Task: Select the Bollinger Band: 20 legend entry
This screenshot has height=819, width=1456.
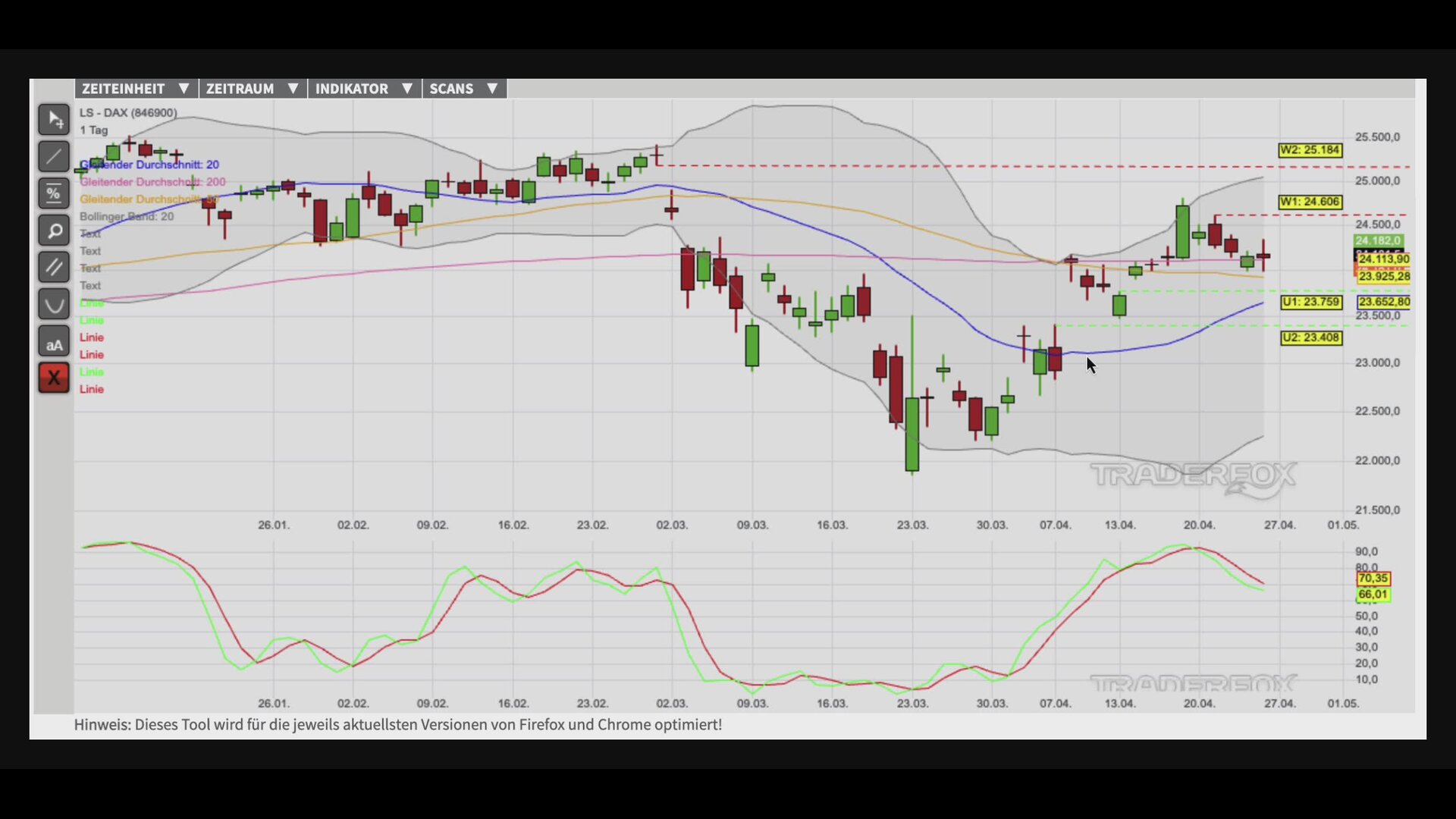Action: tap(127, 216)
